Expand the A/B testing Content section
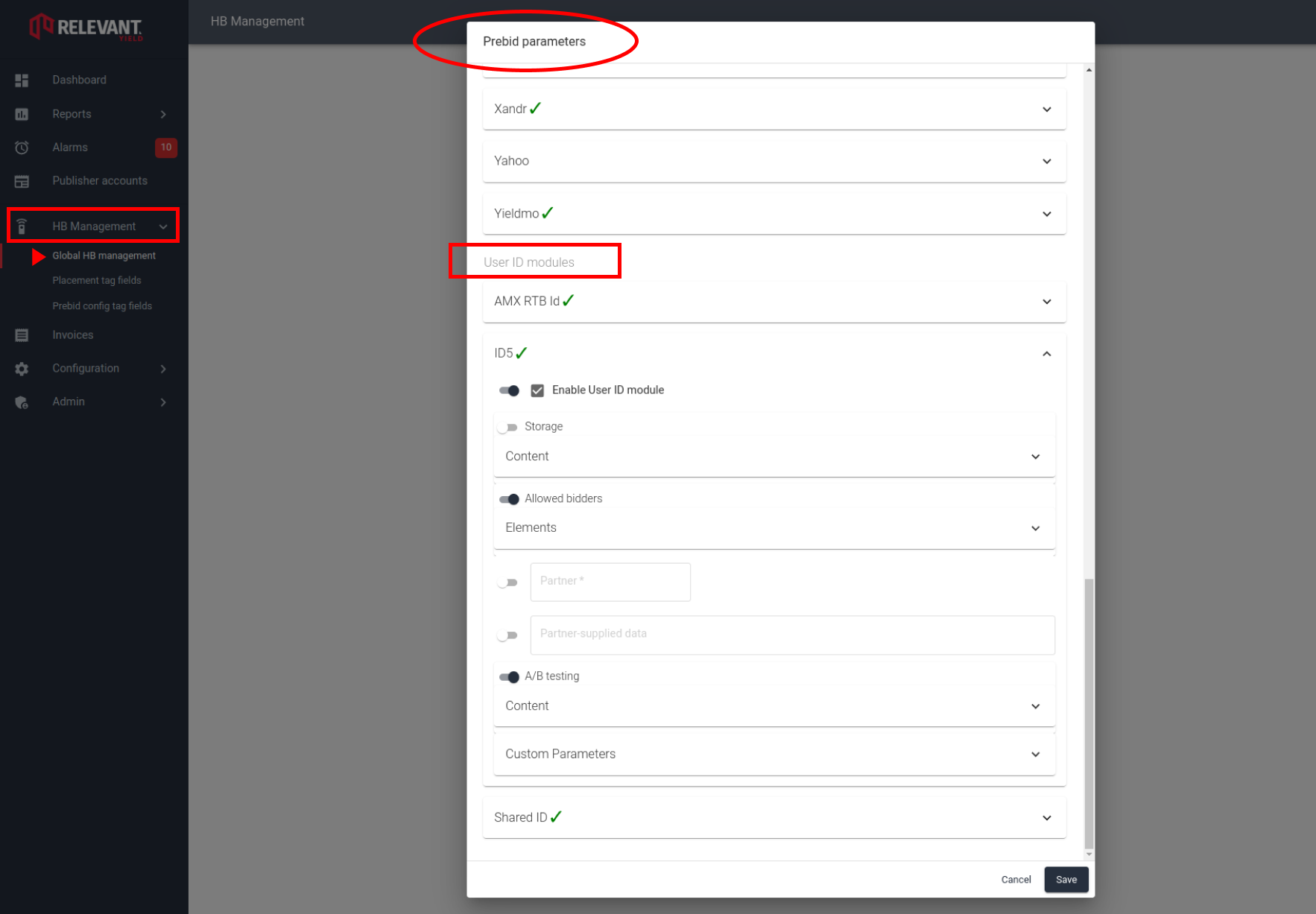 [x=774, y=705]
